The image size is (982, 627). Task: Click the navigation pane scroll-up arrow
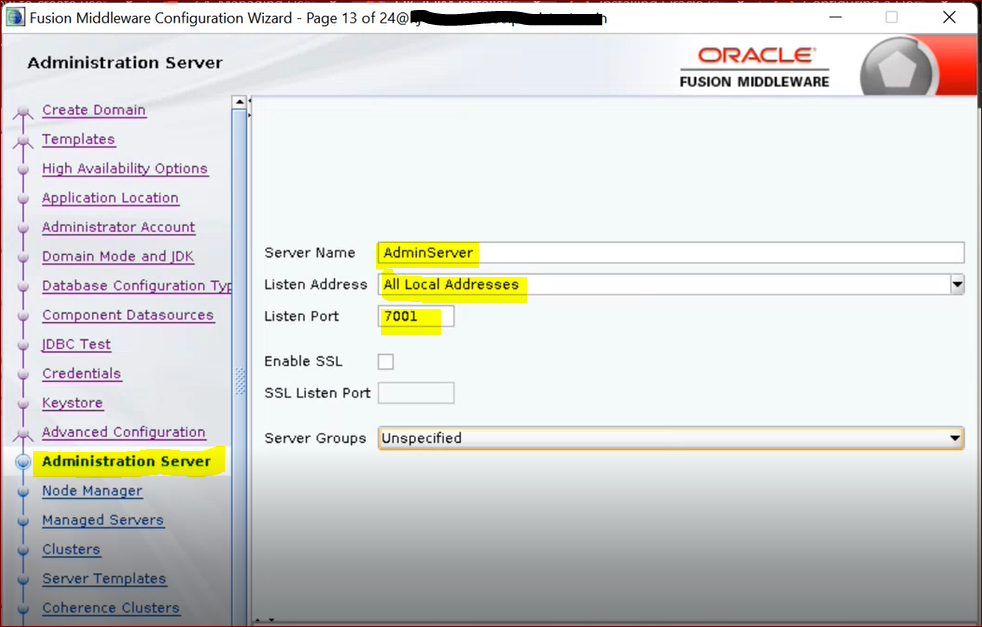point(239,102)
